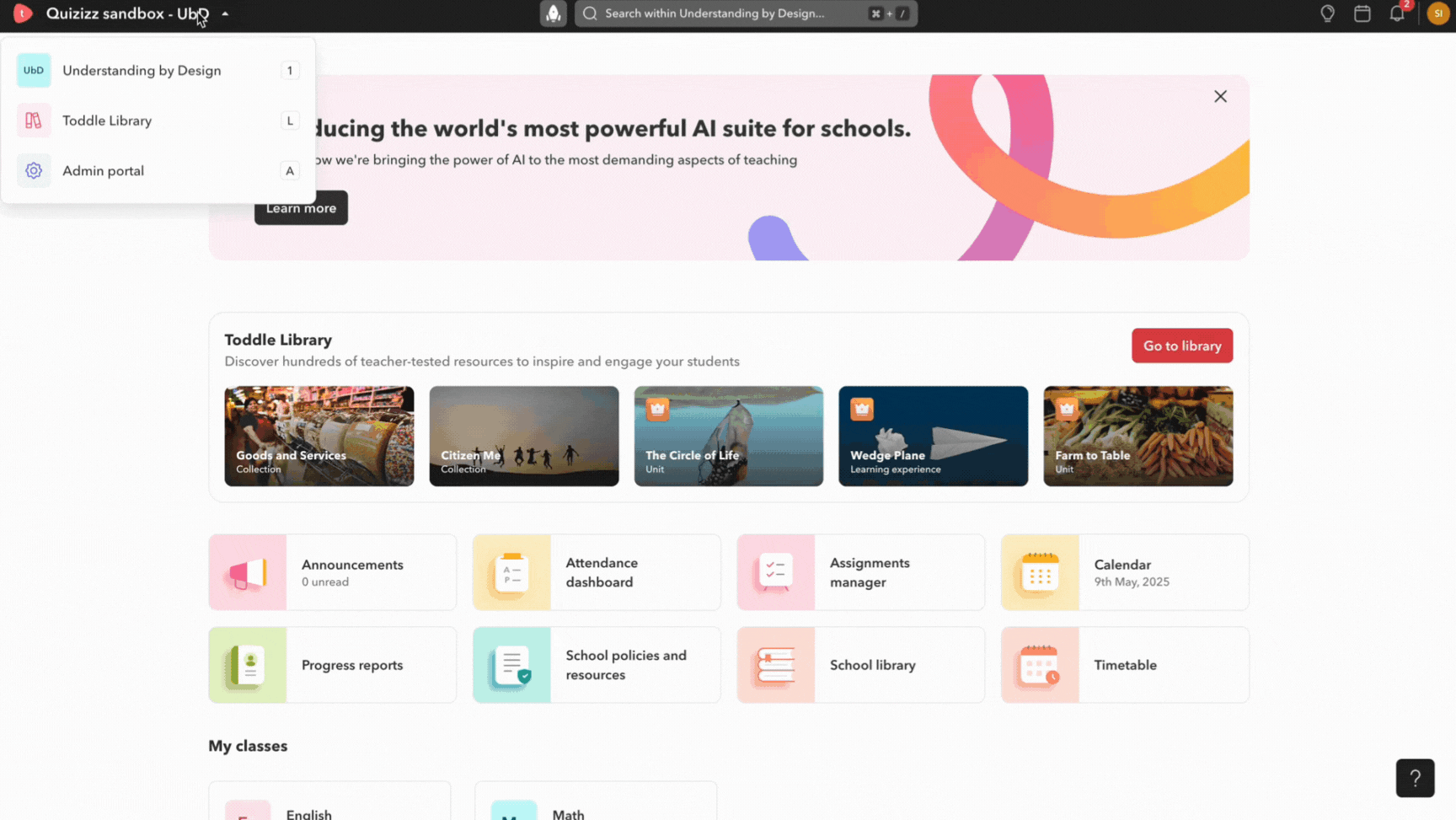Open Citizen Me collection thumbnail

pyautogui.click(x=524, y=437)
